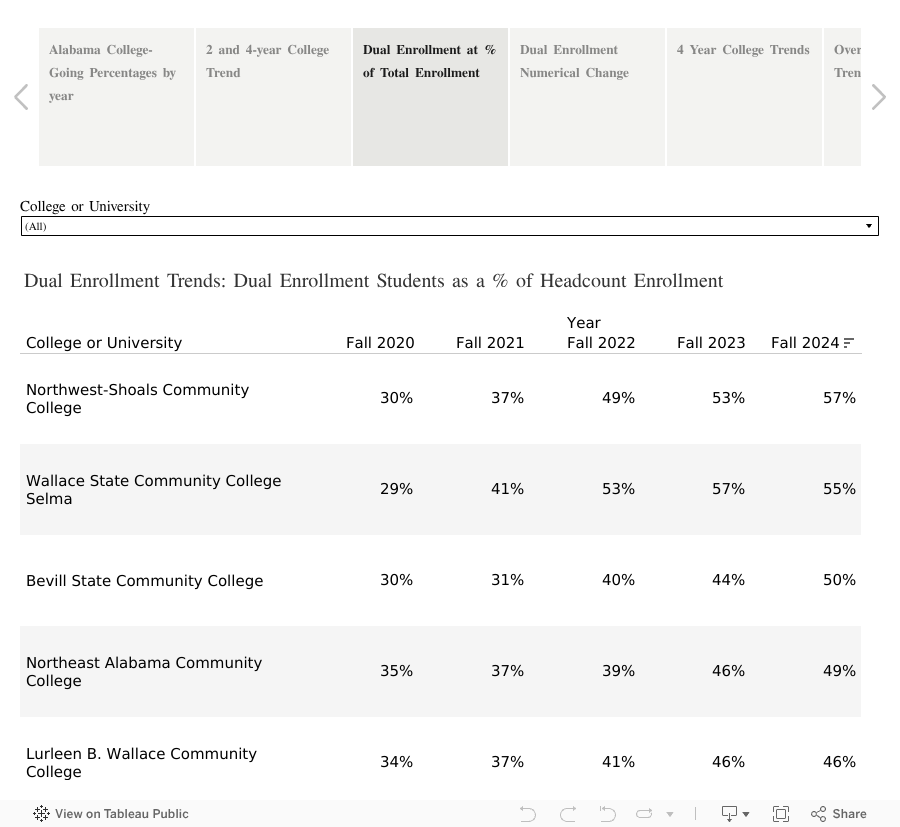Click the Undo icon in bottom toolbar
The image size is (900, 827).
point(527,813)
